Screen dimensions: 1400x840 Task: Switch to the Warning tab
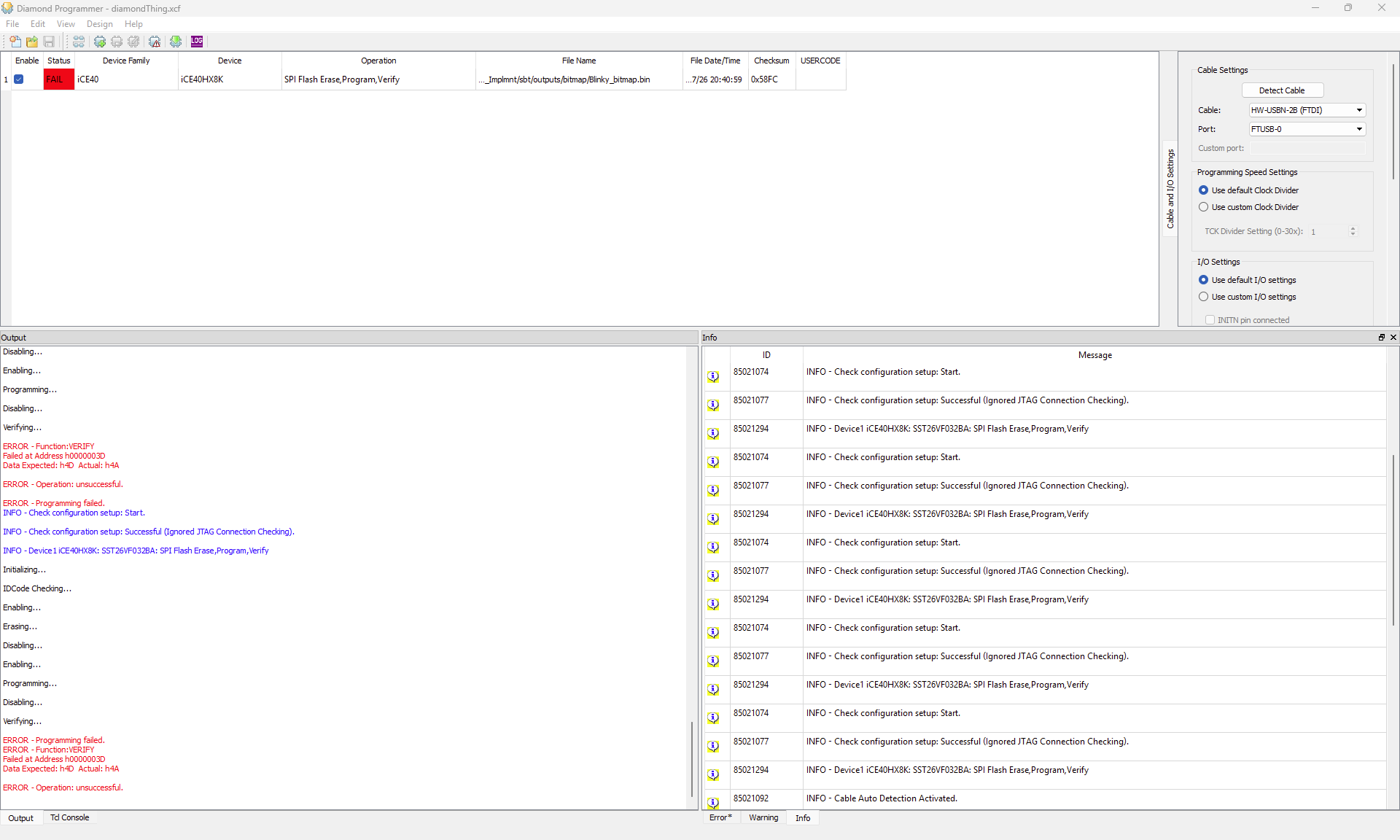pyautogui.click(x=763, y=817)
